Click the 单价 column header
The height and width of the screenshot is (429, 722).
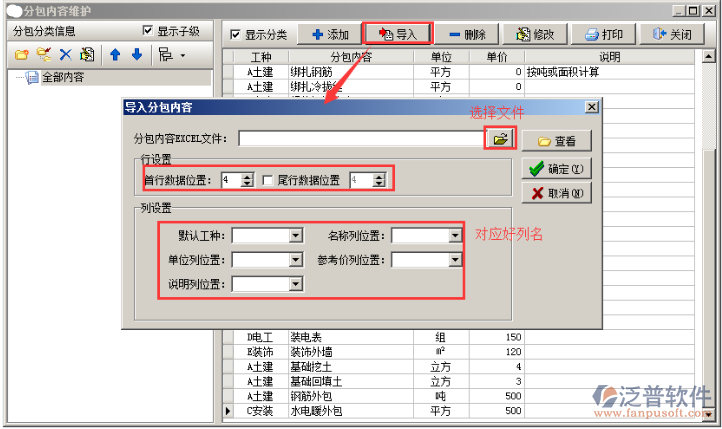coord(497,57)
